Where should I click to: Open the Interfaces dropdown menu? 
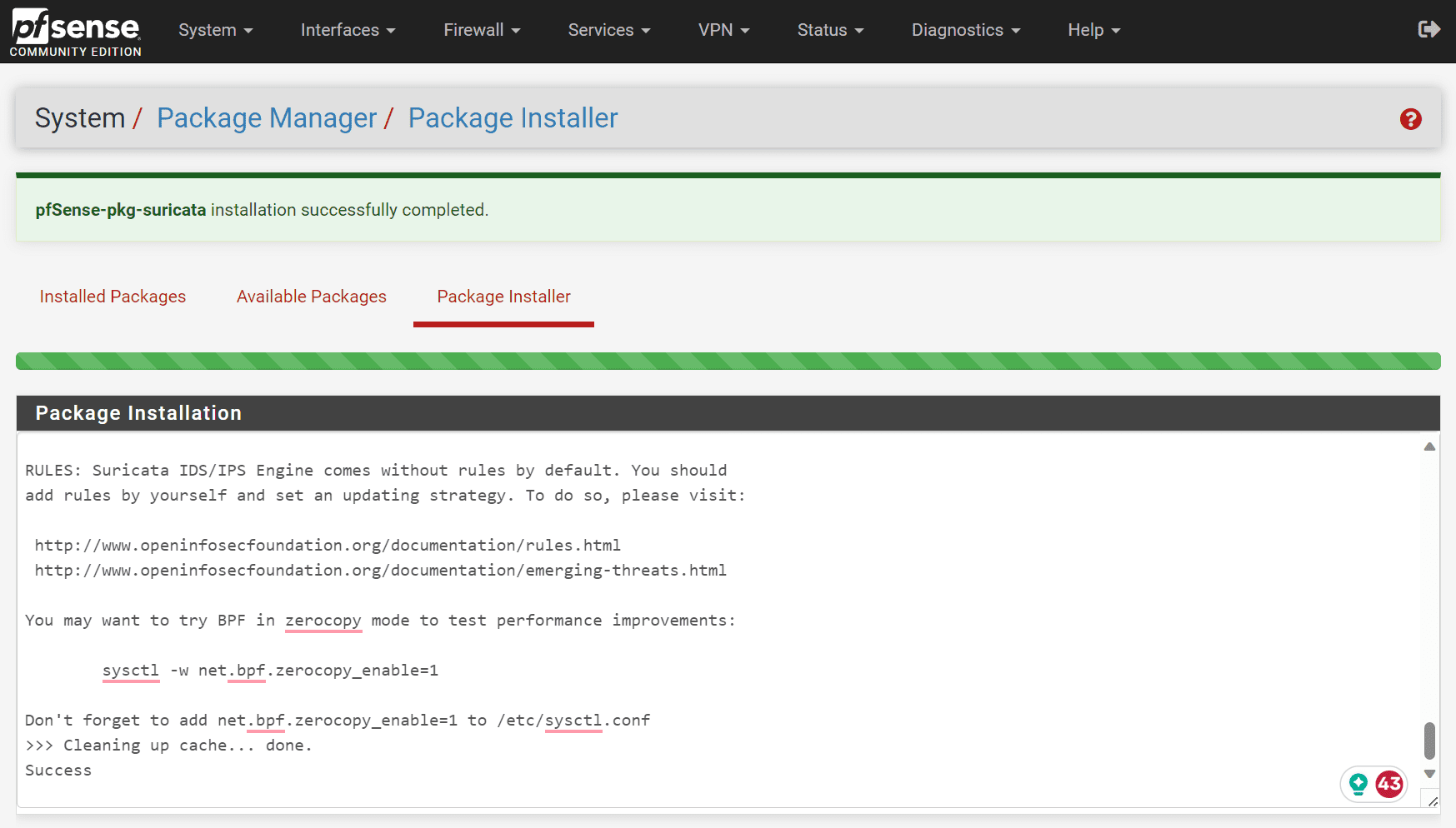coord(348,30)
